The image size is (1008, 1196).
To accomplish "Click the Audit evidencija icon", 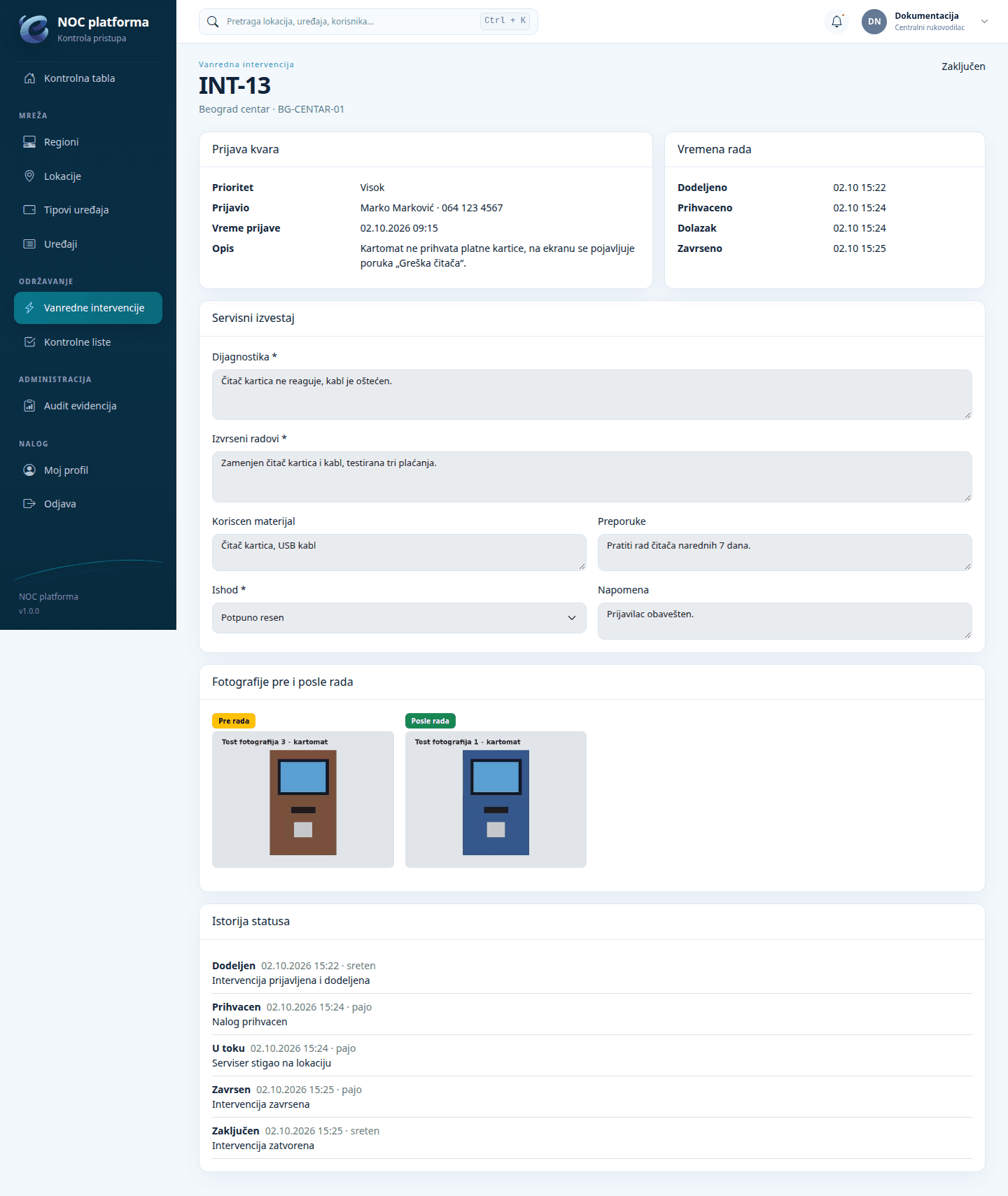I will pos(29,406).
